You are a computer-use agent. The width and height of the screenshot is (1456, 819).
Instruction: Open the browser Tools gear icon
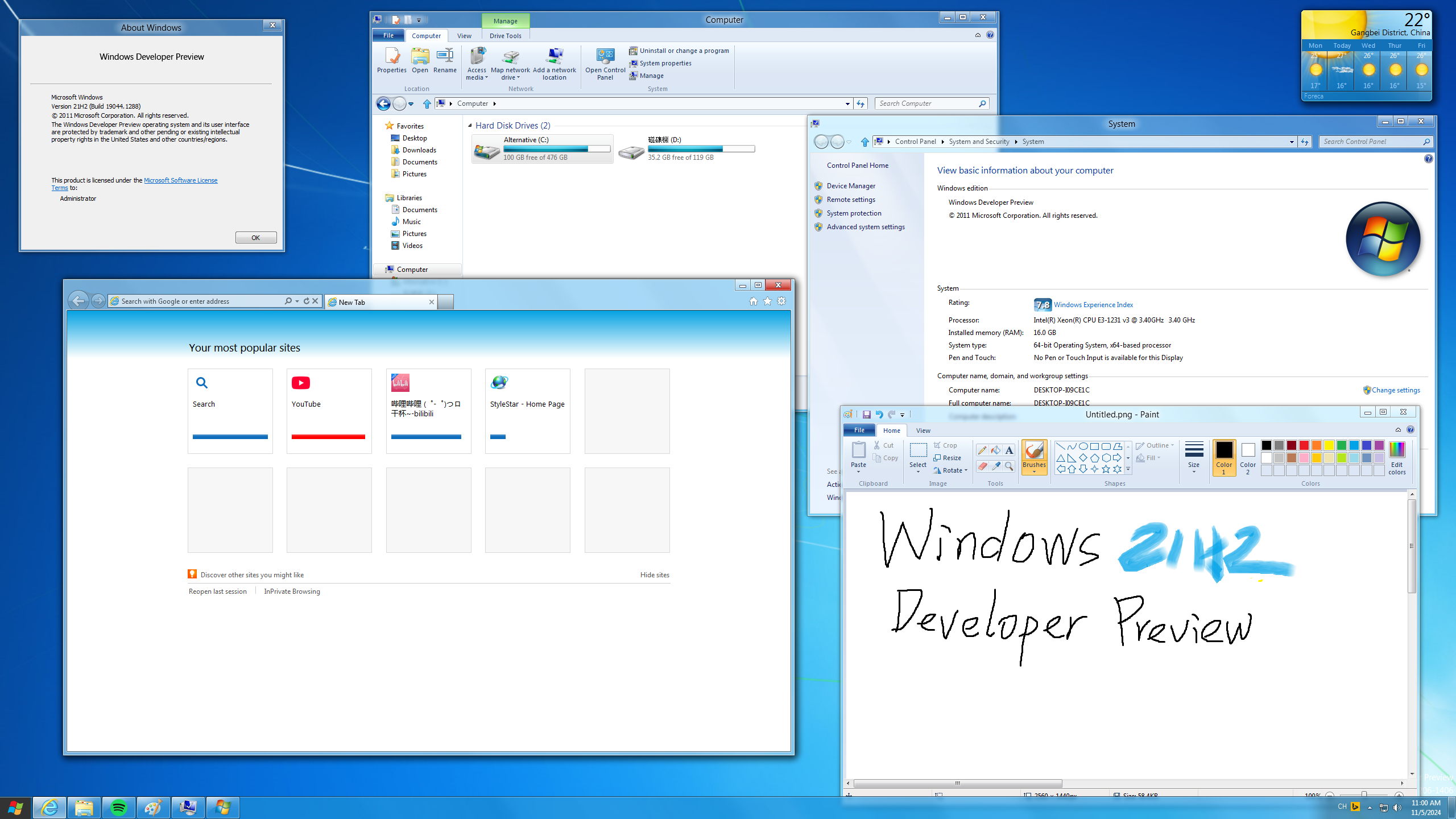(781, 301)
